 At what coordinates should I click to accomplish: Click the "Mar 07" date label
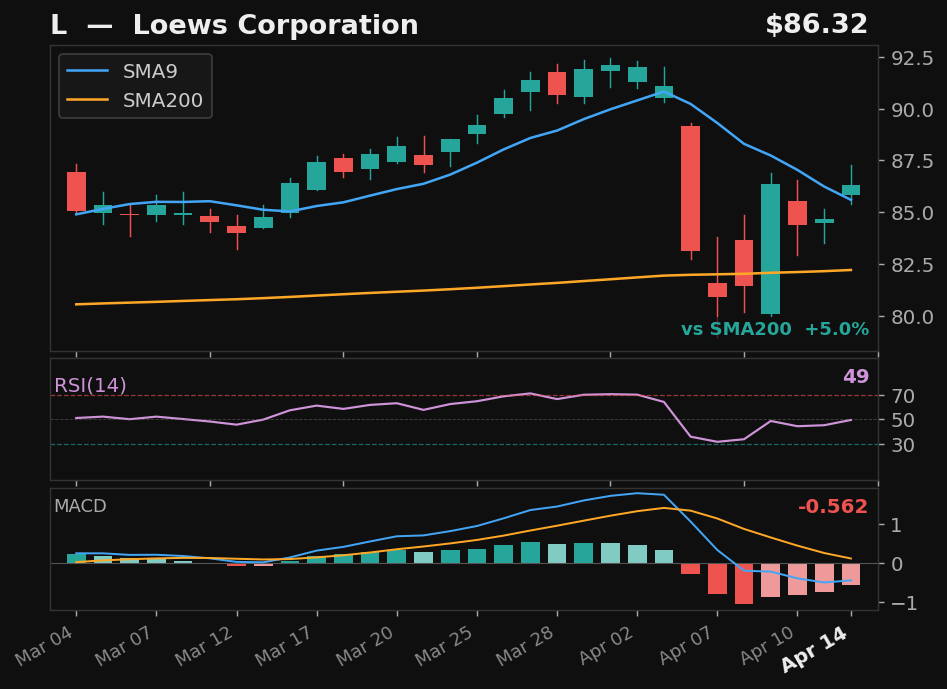[x=126, y=646]
